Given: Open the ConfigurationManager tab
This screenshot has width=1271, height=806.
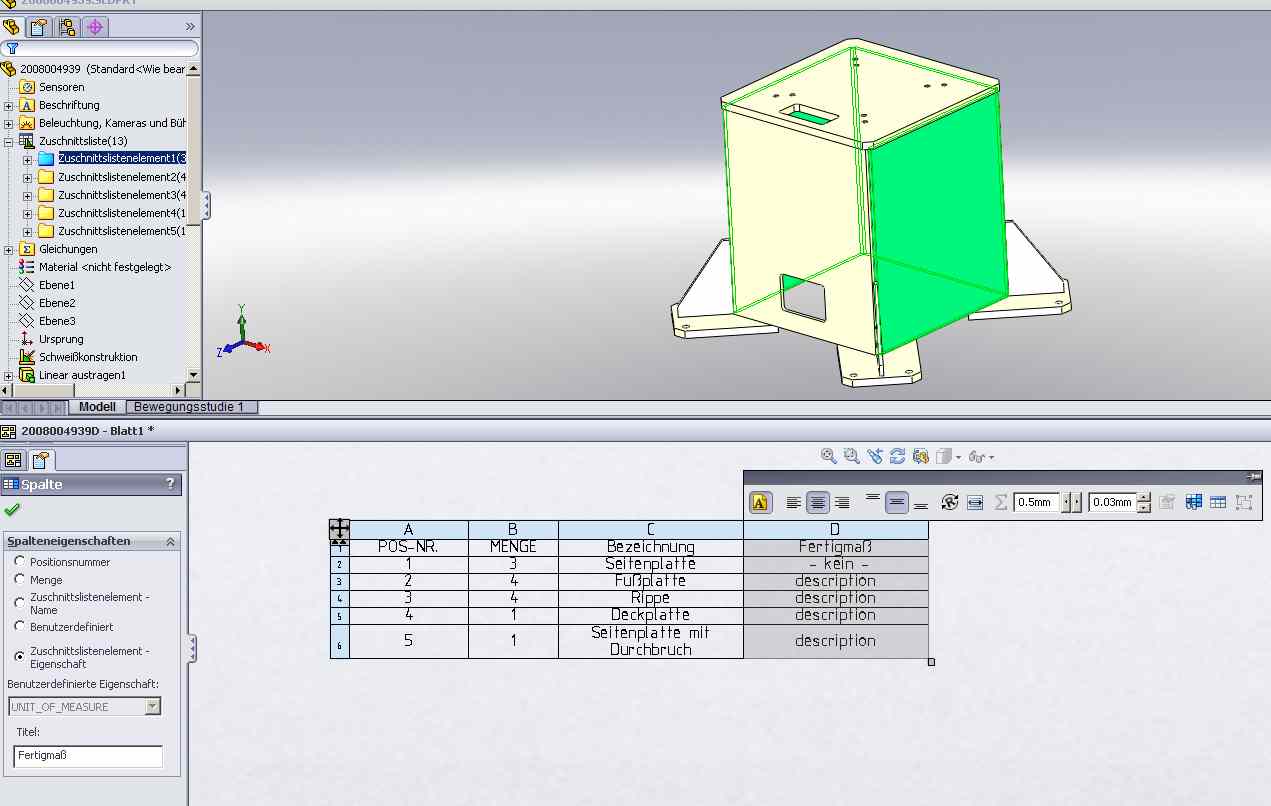Looking at the screenshot, I should 67,27.
